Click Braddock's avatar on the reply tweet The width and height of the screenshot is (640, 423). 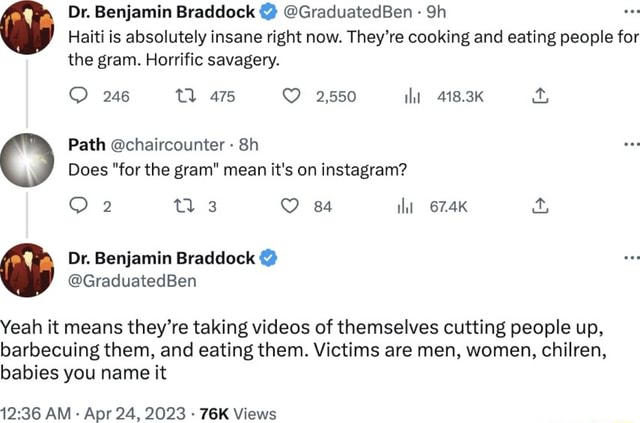click(27, 270)
